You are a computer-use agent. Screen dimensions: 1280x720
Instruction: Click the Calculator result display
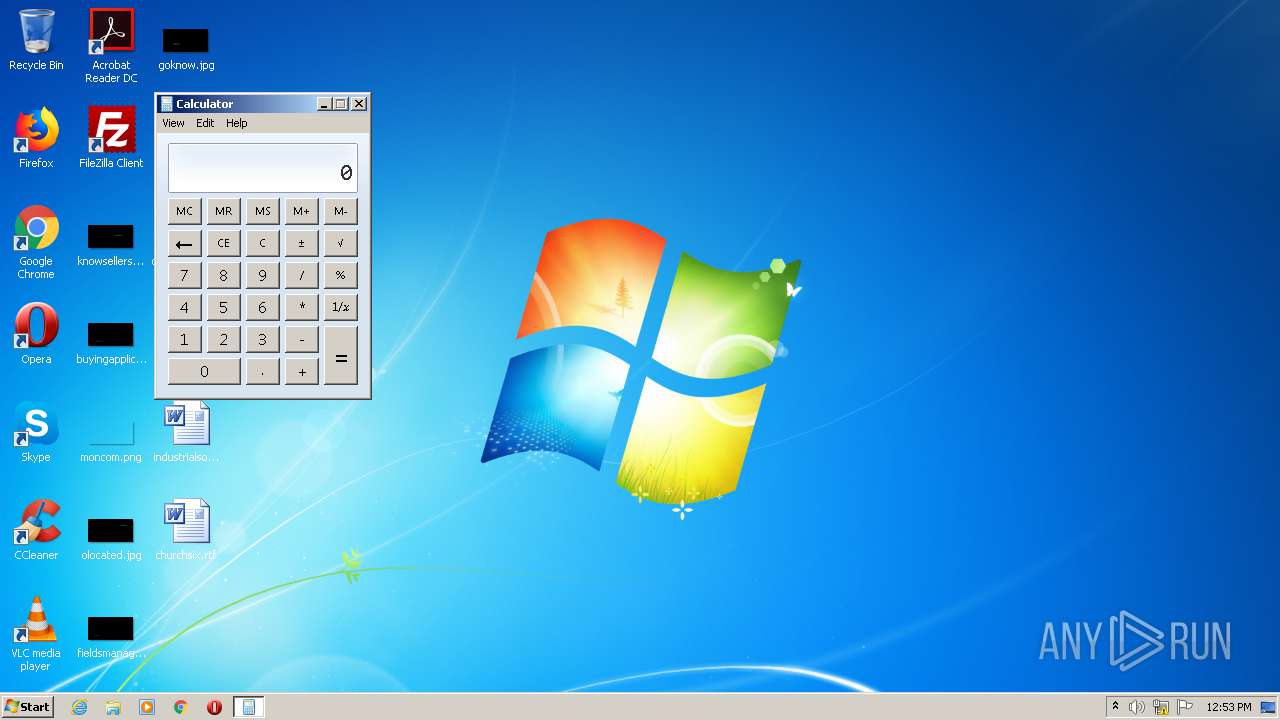pyautogui.click(x=262, y=167)
